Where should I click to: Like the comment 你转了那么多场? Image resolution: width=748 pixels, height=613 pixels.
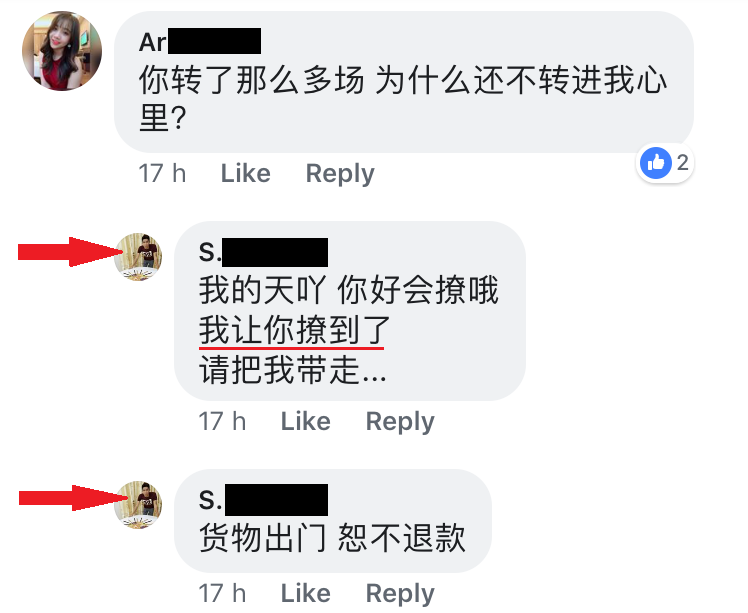click(x=246, y=173)
